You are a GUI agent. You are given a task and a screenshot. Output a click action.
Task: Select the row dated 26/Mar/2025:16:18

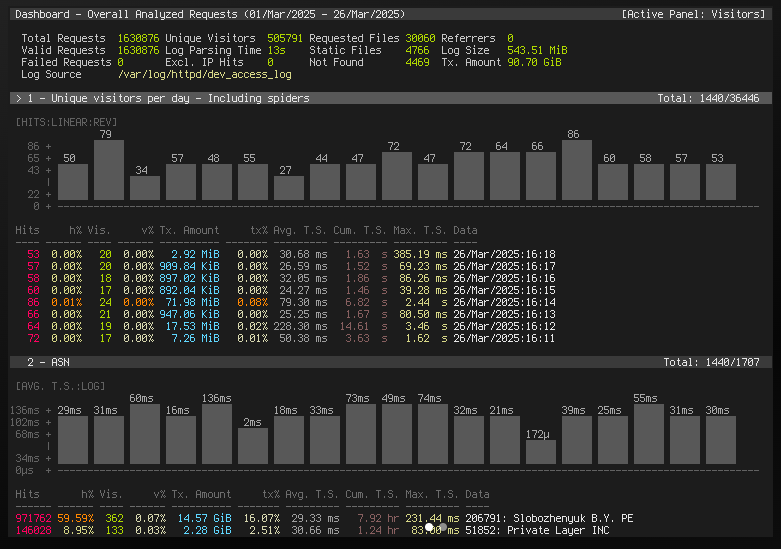[x=285, y=254]
